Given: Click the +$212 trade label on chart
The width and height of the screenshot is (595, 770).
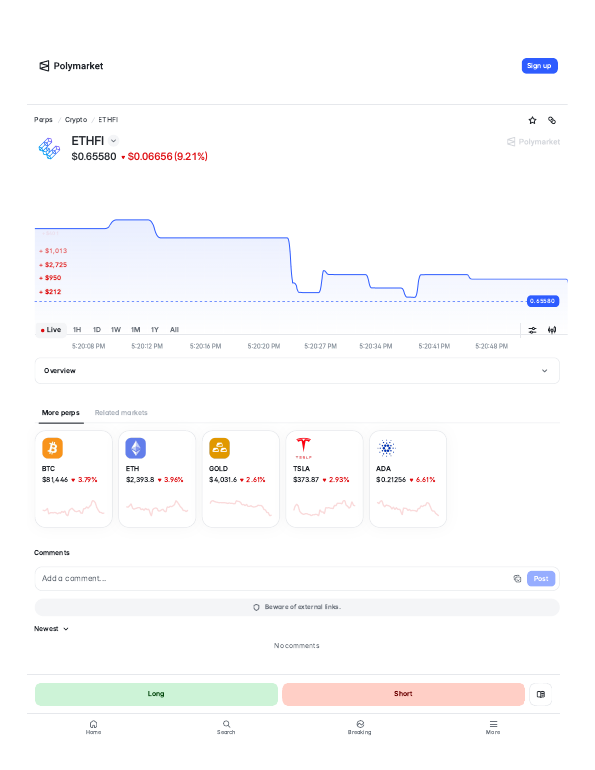Looking at the screenshot, I should point(50,292).
